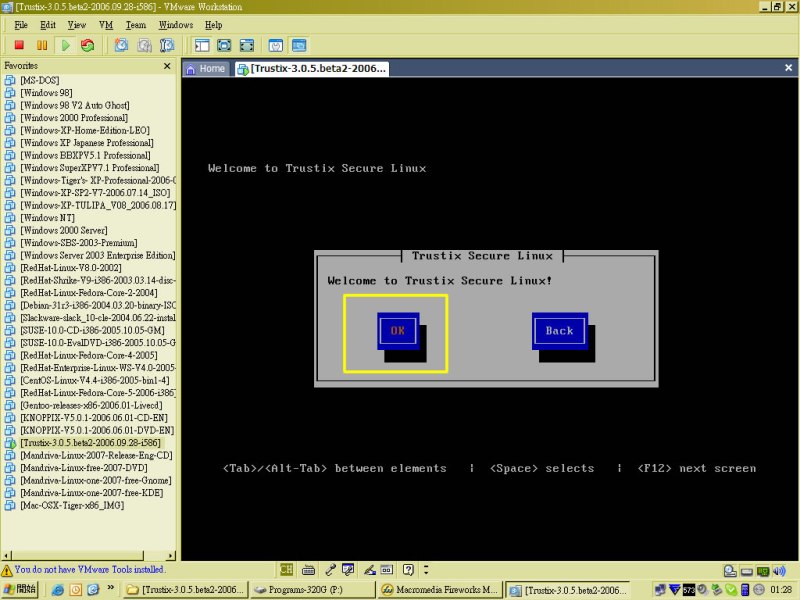The image size is (800, 600).
Task: Click the Back button in Trustix dialog
Action: click(560, 331)
